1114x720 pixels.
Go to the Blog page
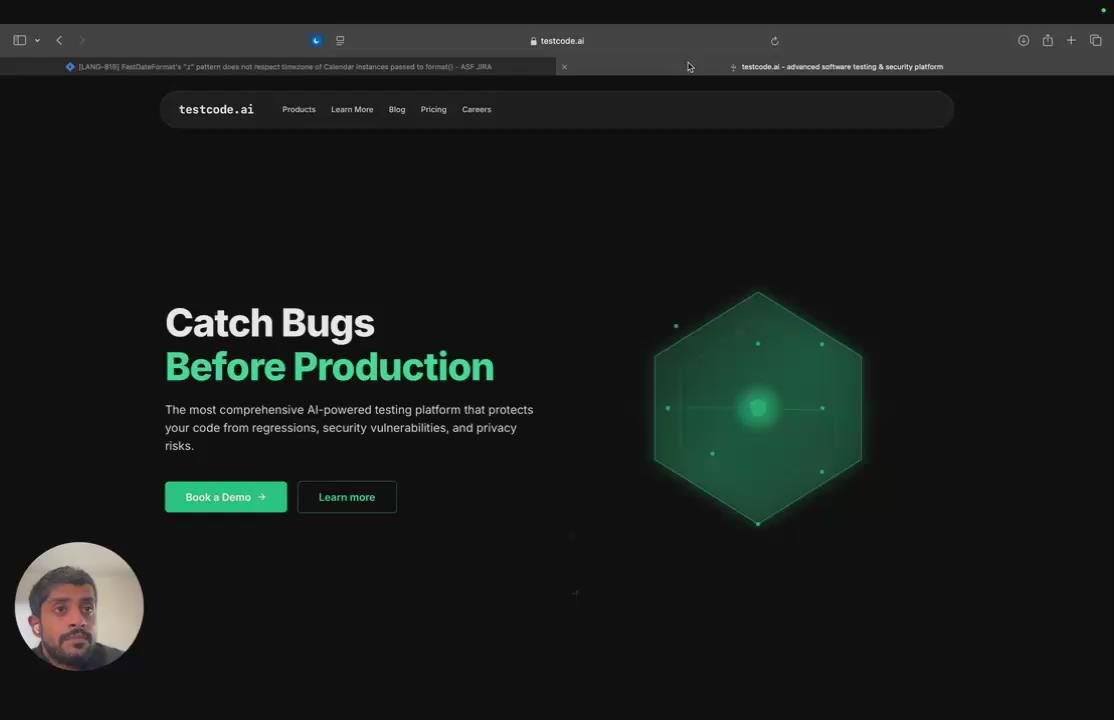coord(396,109)
